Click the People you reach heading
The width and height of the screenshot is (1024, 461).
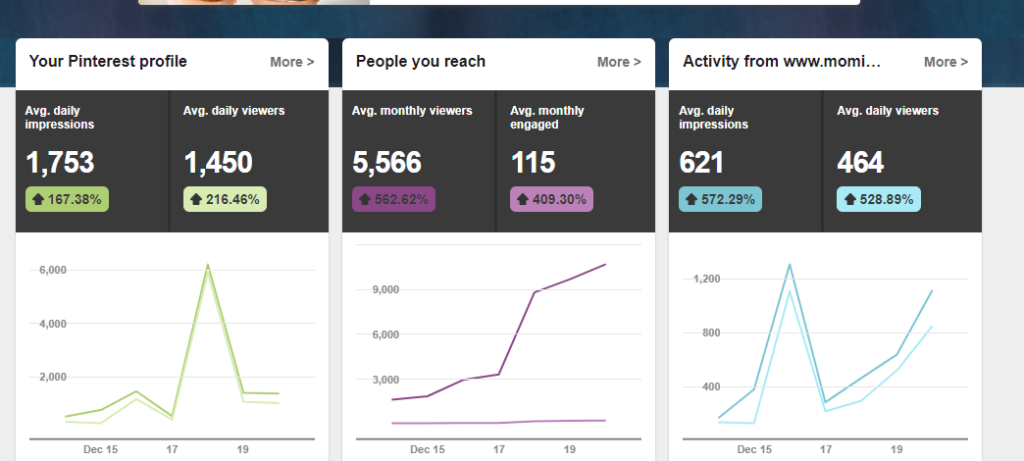pyautogui.click(x=421, y=61)
